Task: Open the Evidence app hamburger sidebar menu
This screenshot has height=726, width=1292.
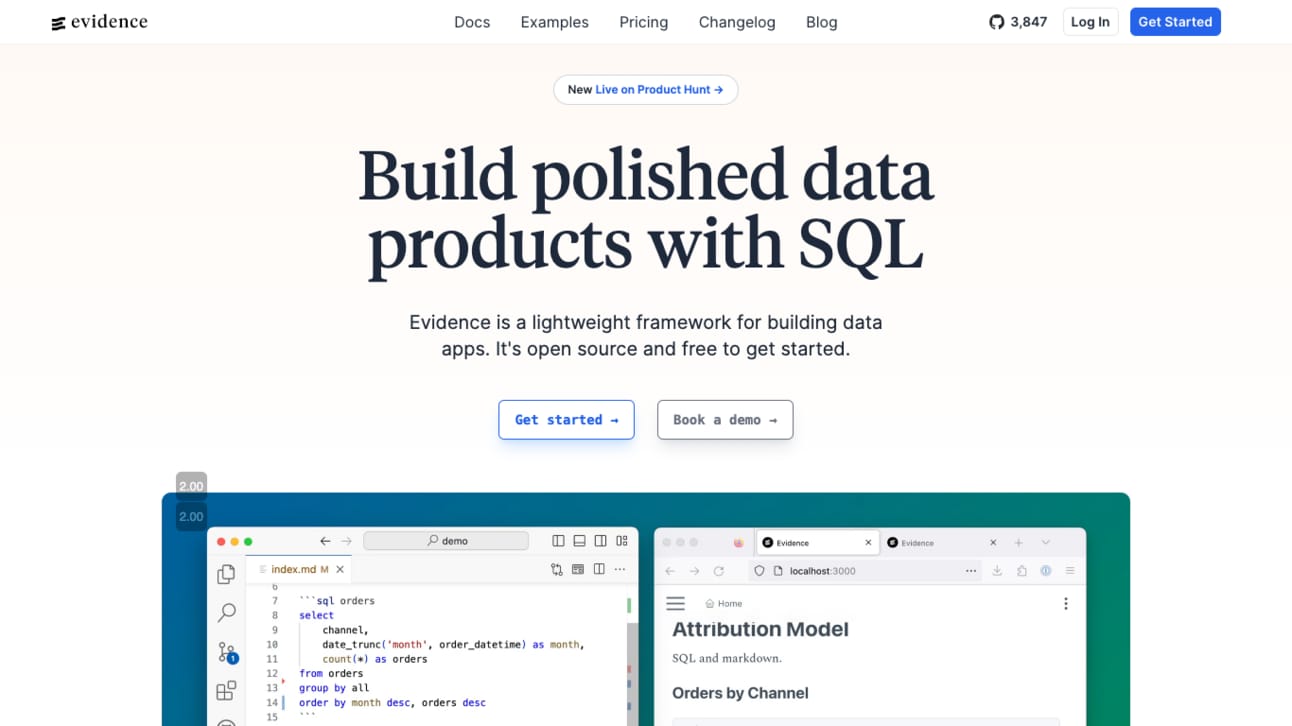Action: [x=676, y=603]
